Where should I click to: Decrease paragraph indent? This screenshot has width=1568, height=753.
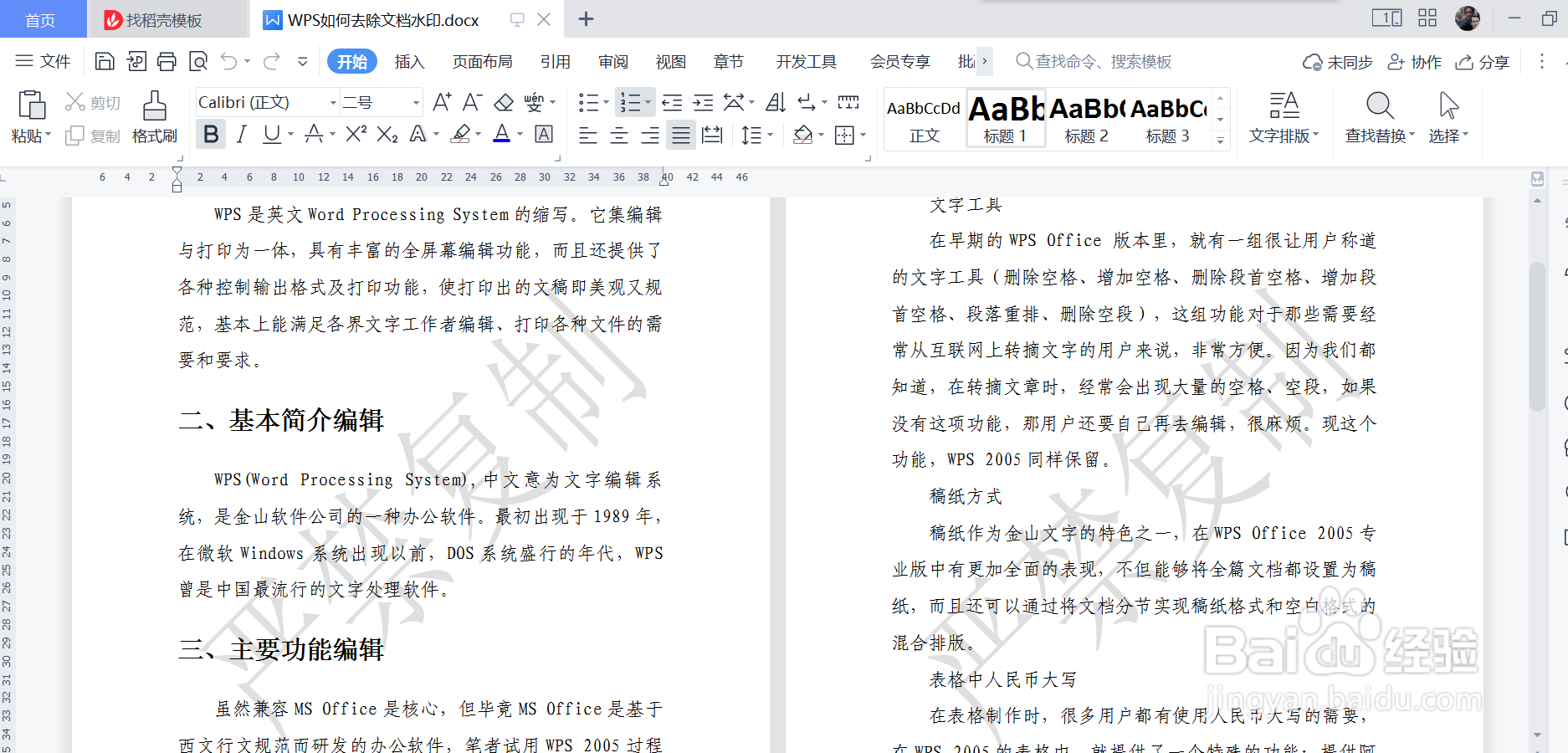[x=672, y=102]
